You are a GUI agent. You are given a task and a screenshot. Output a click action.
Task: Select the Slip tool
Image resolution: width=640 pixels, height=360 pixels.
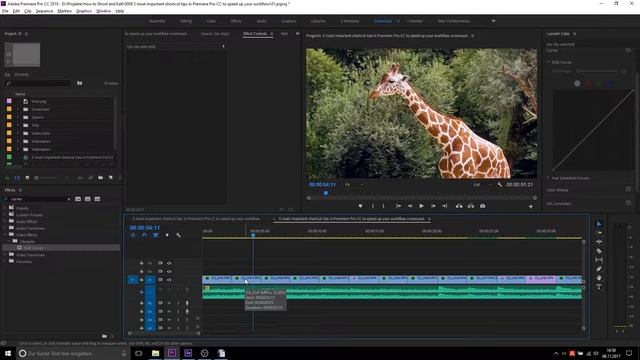(599, 260)
